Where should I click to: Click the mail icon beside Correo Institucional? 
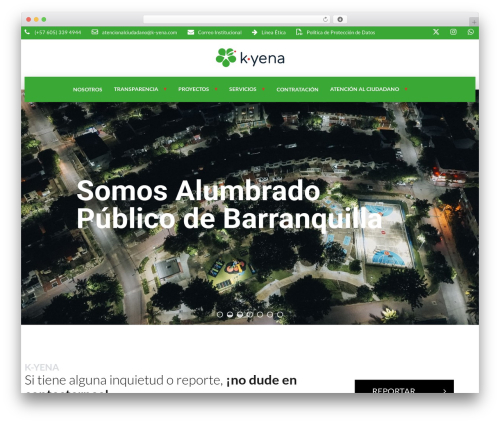coord(191,32)
